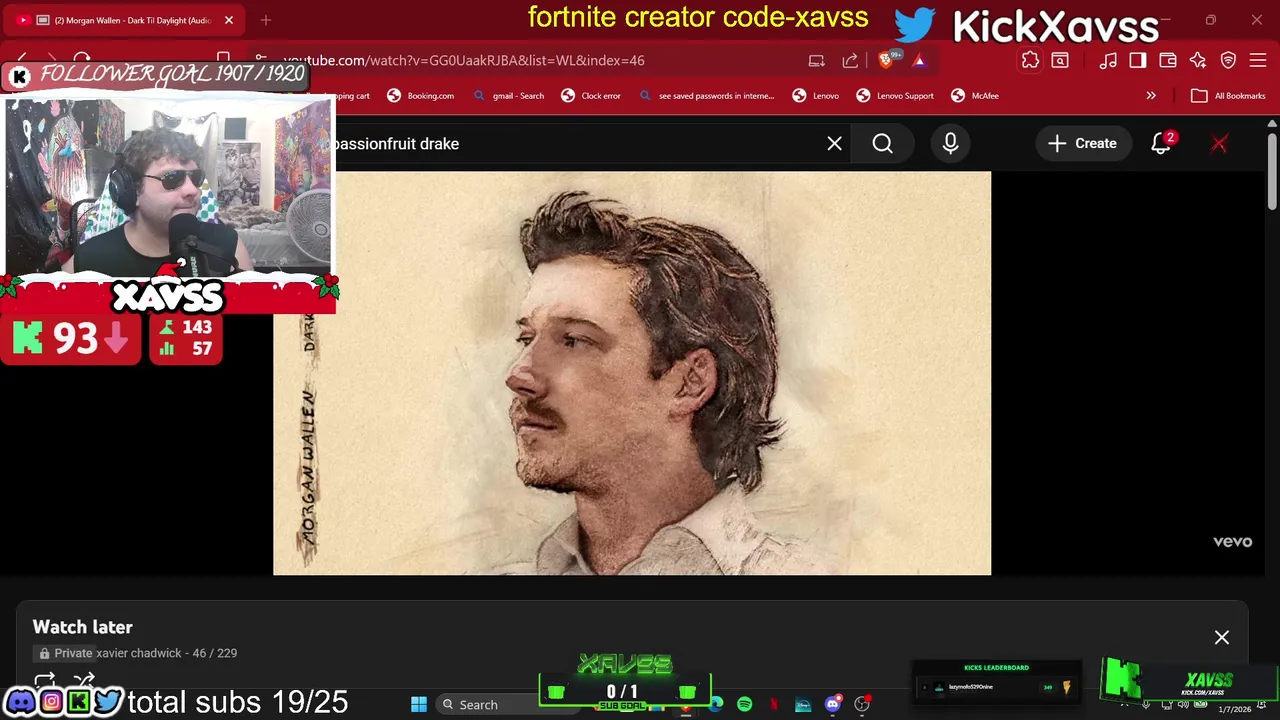Toggle playlist shuffle icon
Viewport: 1280px width, 720px height.
pos(83,681)
